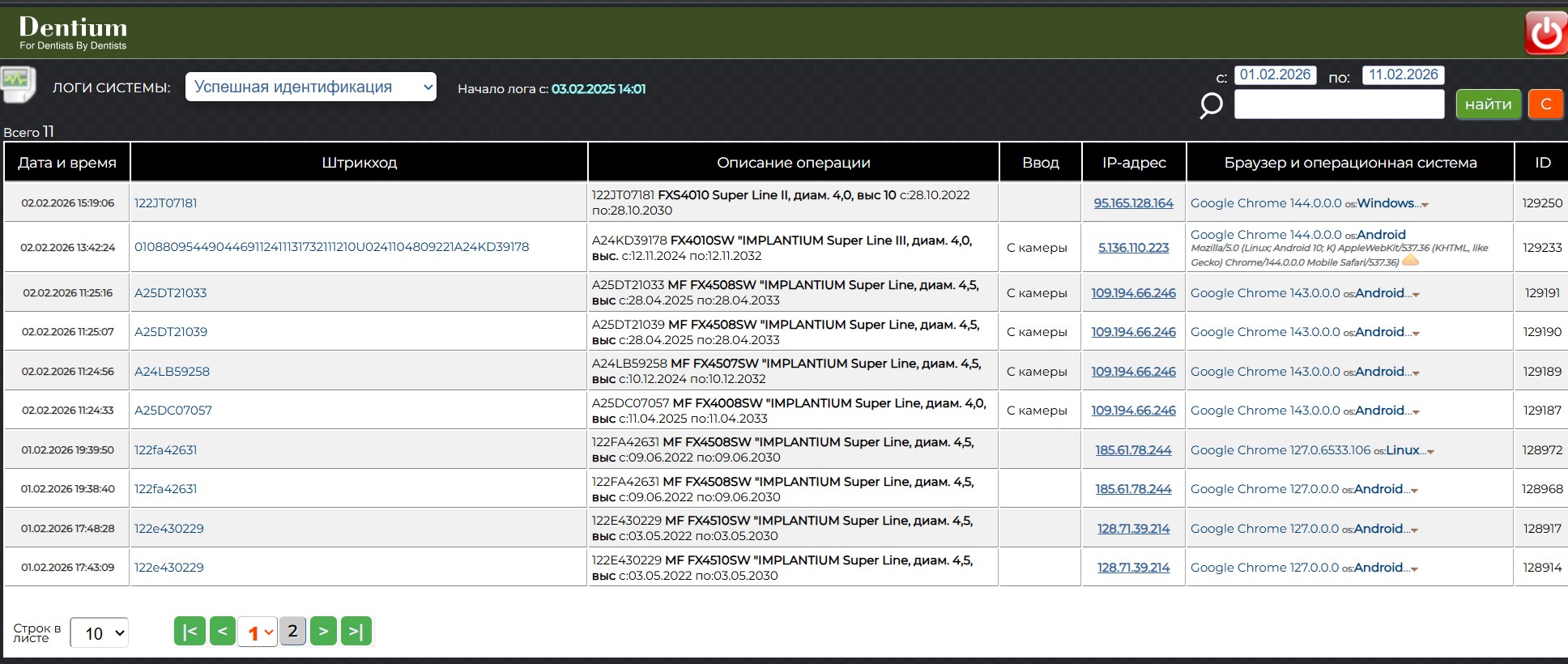This screenshot has height=664, width=1568.
Task: Open barcode 122fa42631 logged at 19:38:40
Action: coord(166,488)
